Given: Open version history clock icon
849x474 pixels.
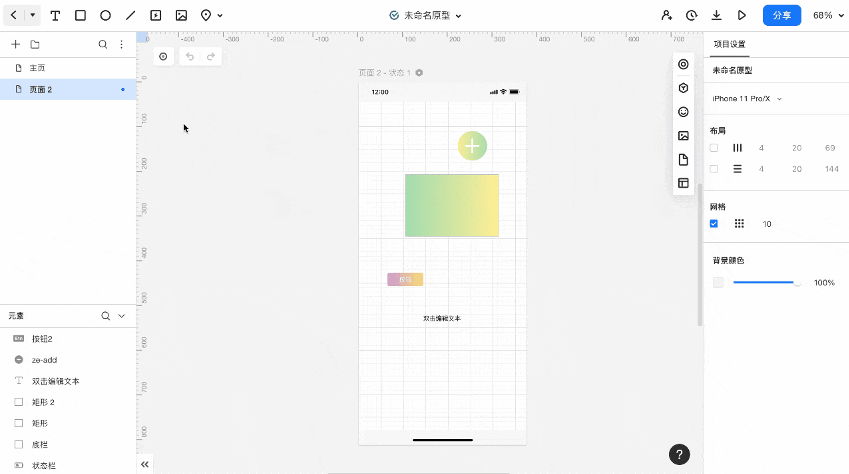Looking at the screenshot, I should 691,16.
